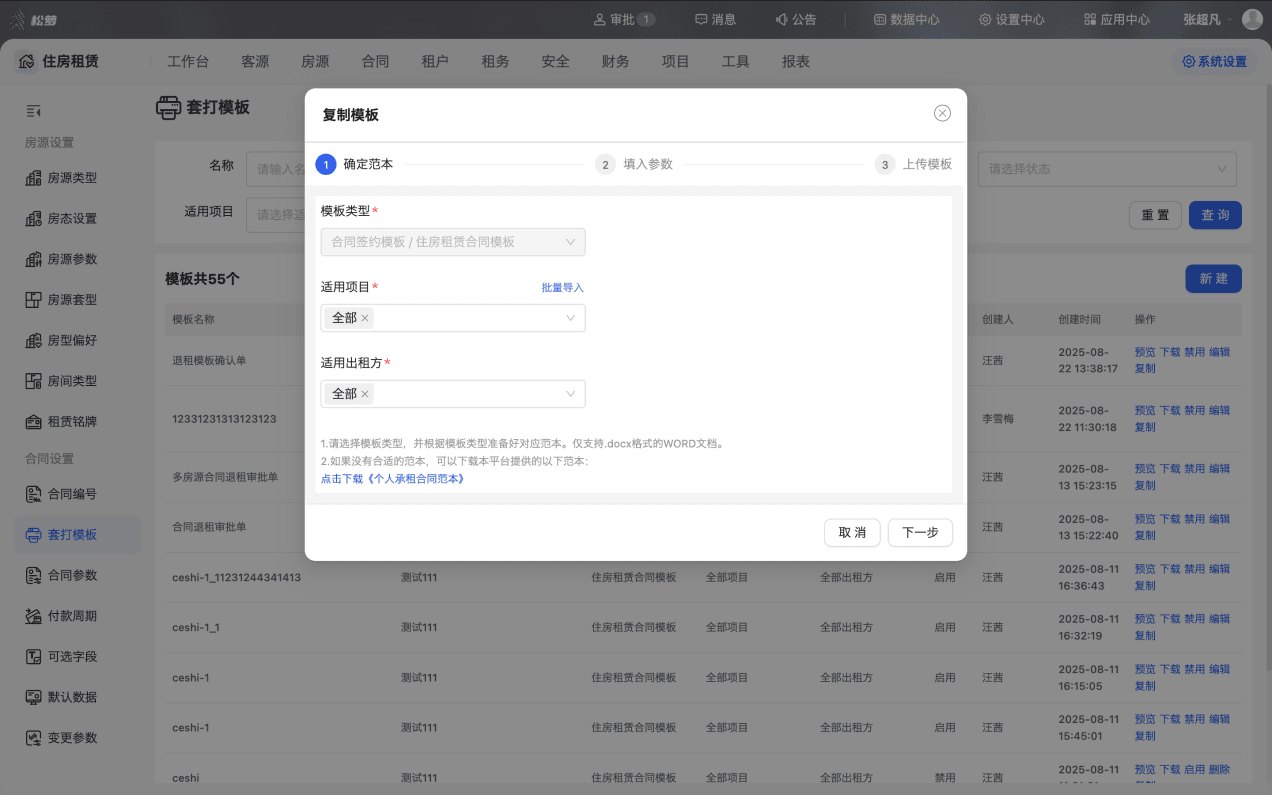Click the 批量导入 link
The width and height of the screenshot is (1272, 795).
(x=562, y=287)
